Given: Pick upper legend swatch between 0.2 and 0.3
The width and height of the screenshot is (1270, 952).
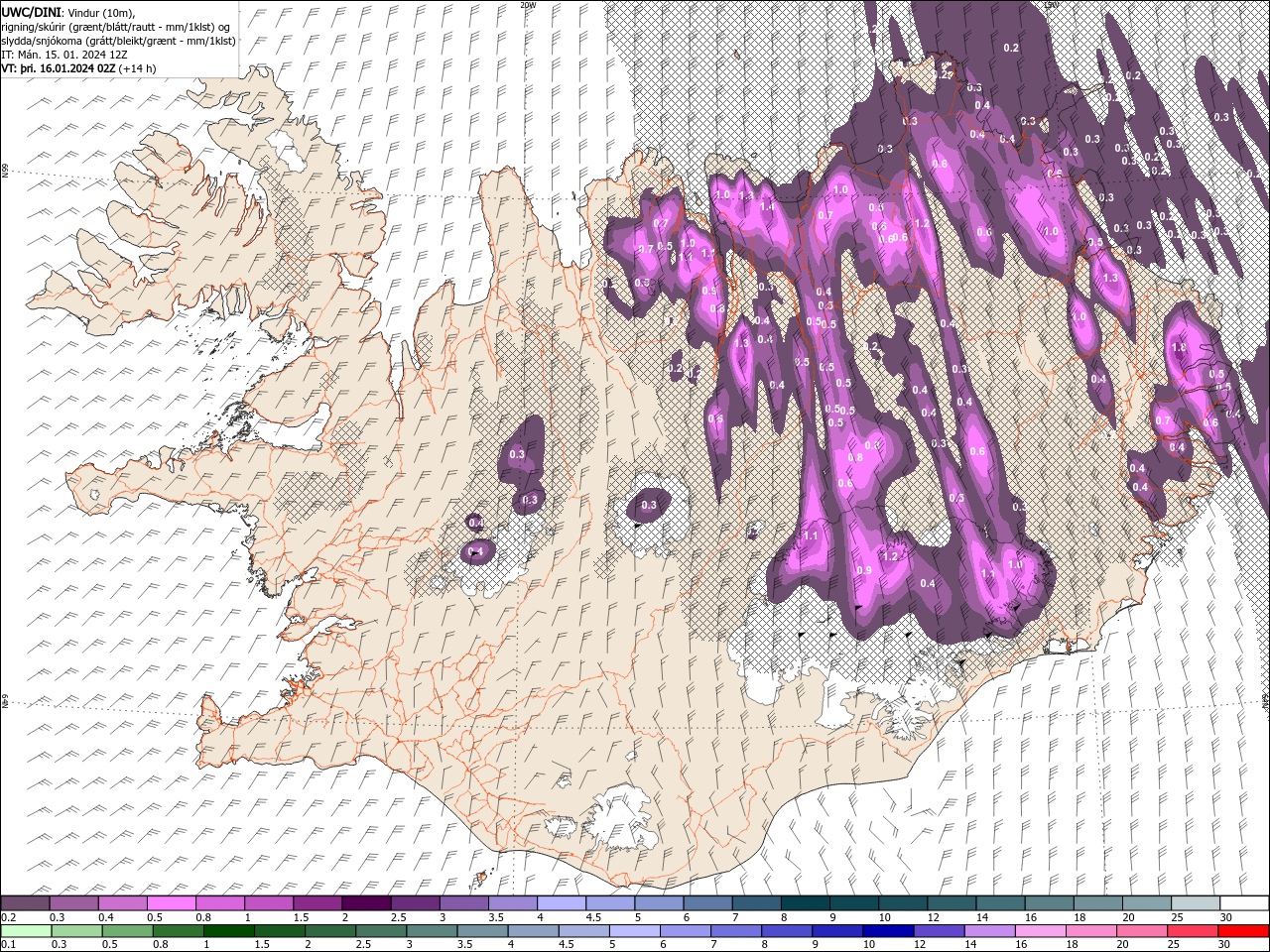Looking at the screenshot, I should tap(26, 902).
